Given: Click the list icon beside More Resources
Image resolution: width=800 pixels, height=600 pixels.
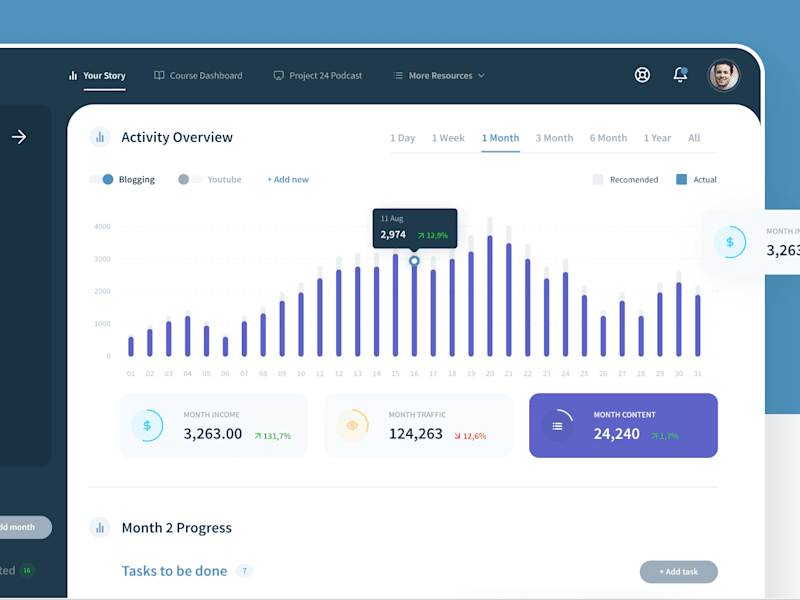Looking at the screenshot, I should click(398, 76).
